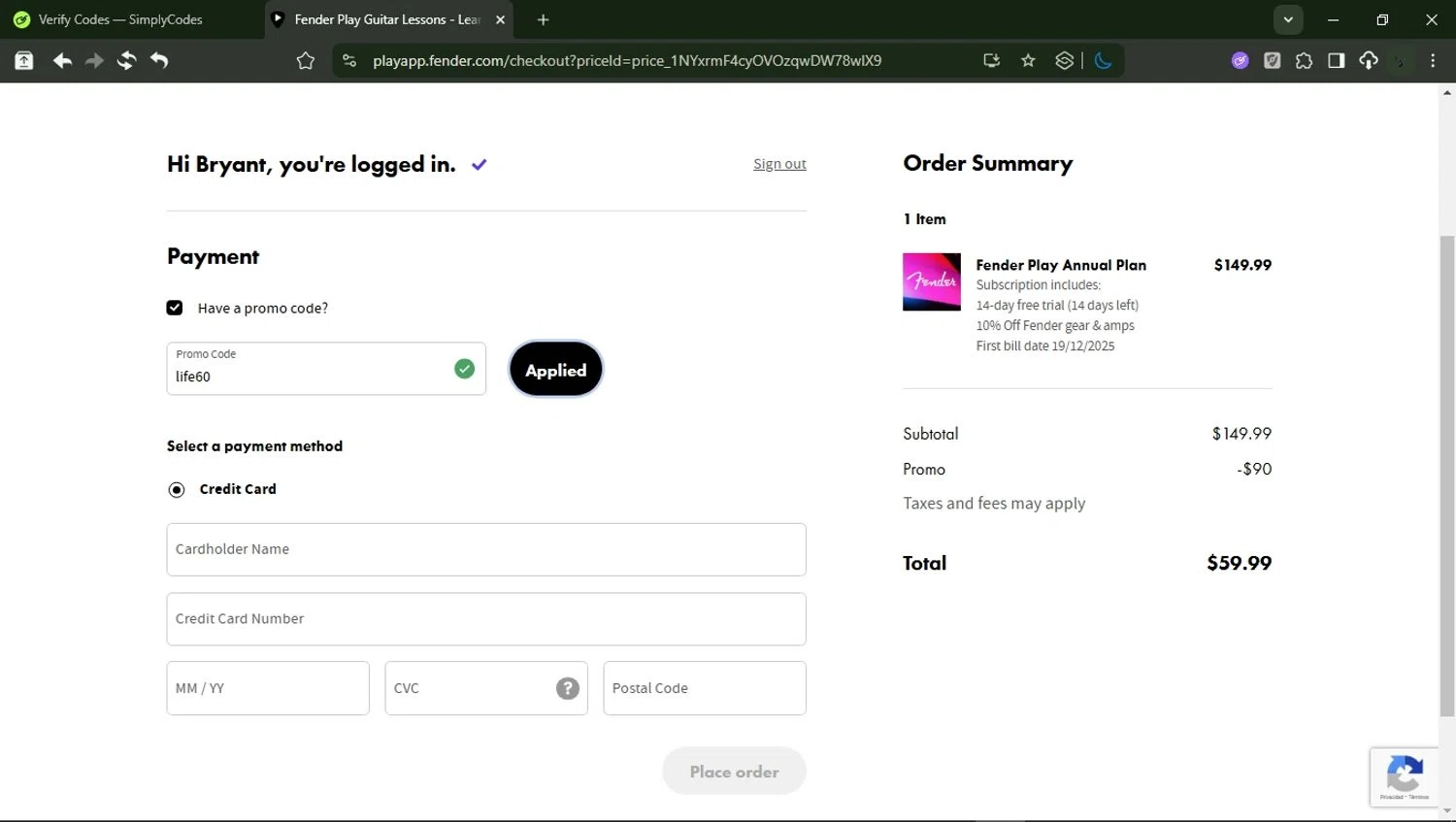
Task: Click the Fender Play Annual Plan title
Action: coord(1061,265)
